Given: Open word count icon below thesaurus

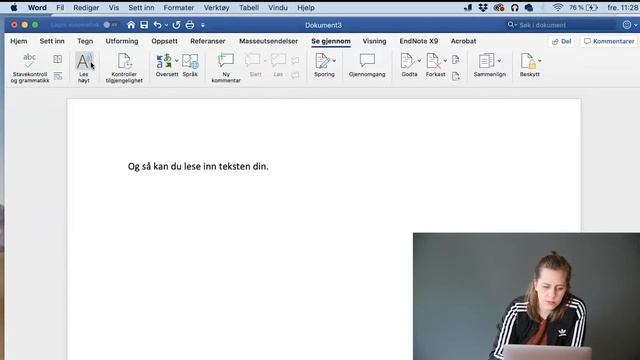Looking at the screenshot, I should click(x=58, y=76).
